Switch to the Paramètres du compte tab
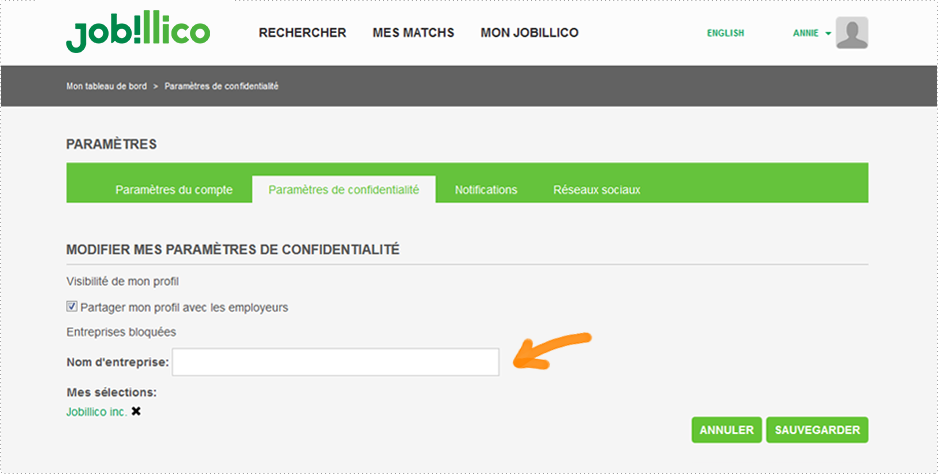 174,190
